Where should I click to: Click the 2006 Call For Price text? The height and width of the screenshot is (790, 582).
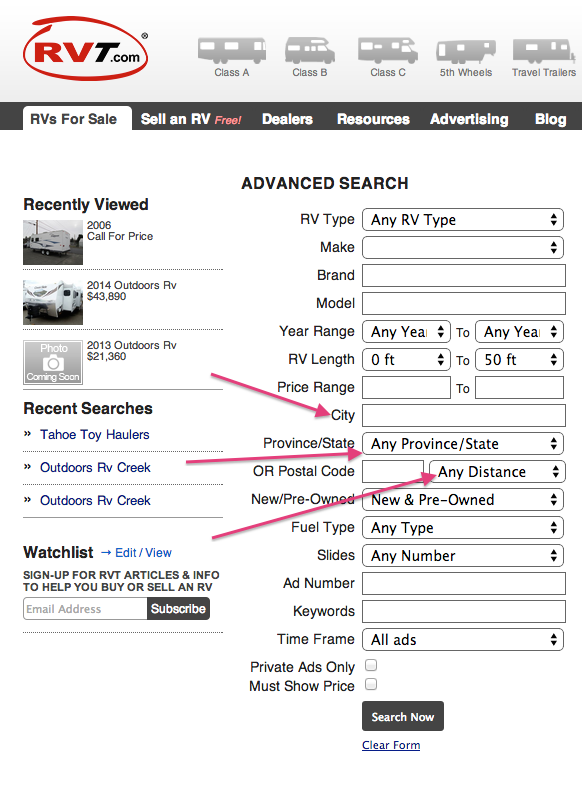[120, 231]
